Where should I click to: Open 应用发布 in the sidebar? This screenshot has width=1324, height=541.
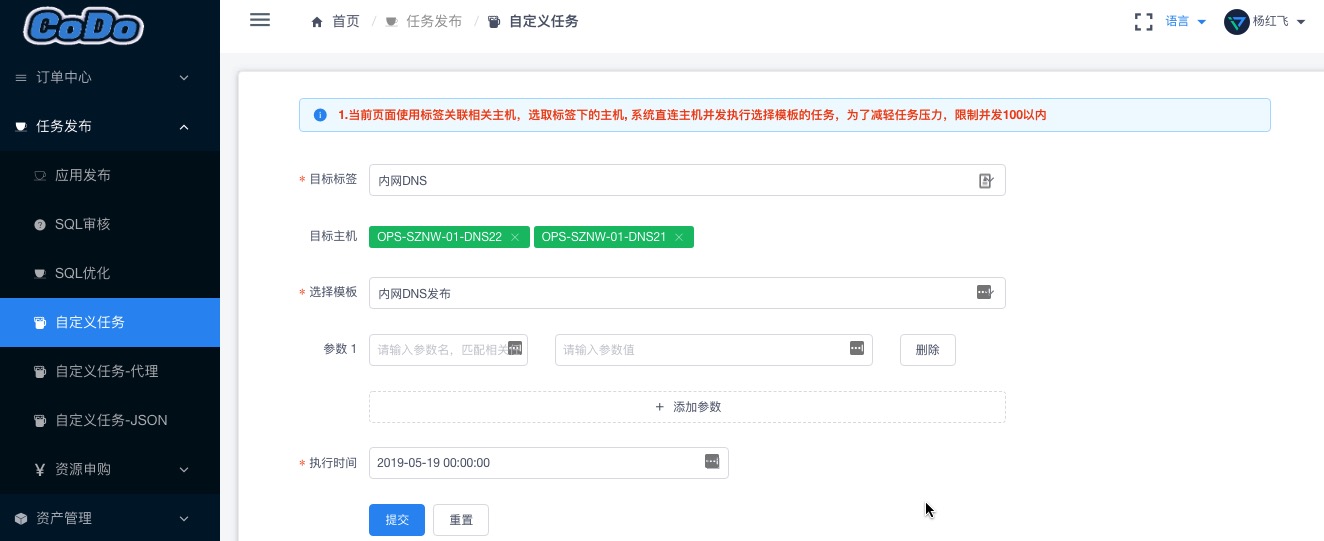pos(110,175)
